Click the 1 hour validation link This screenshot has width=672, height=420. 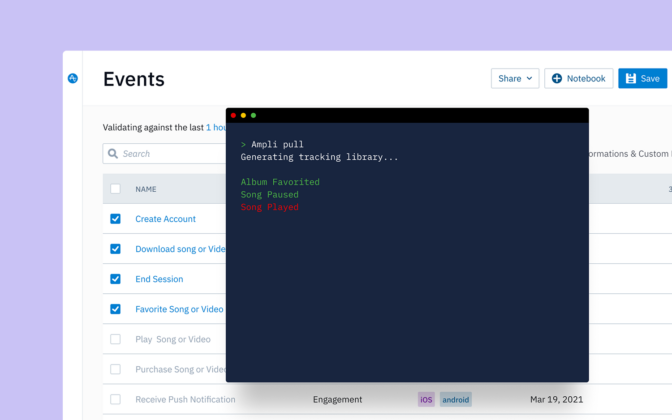tap(216, 127)
